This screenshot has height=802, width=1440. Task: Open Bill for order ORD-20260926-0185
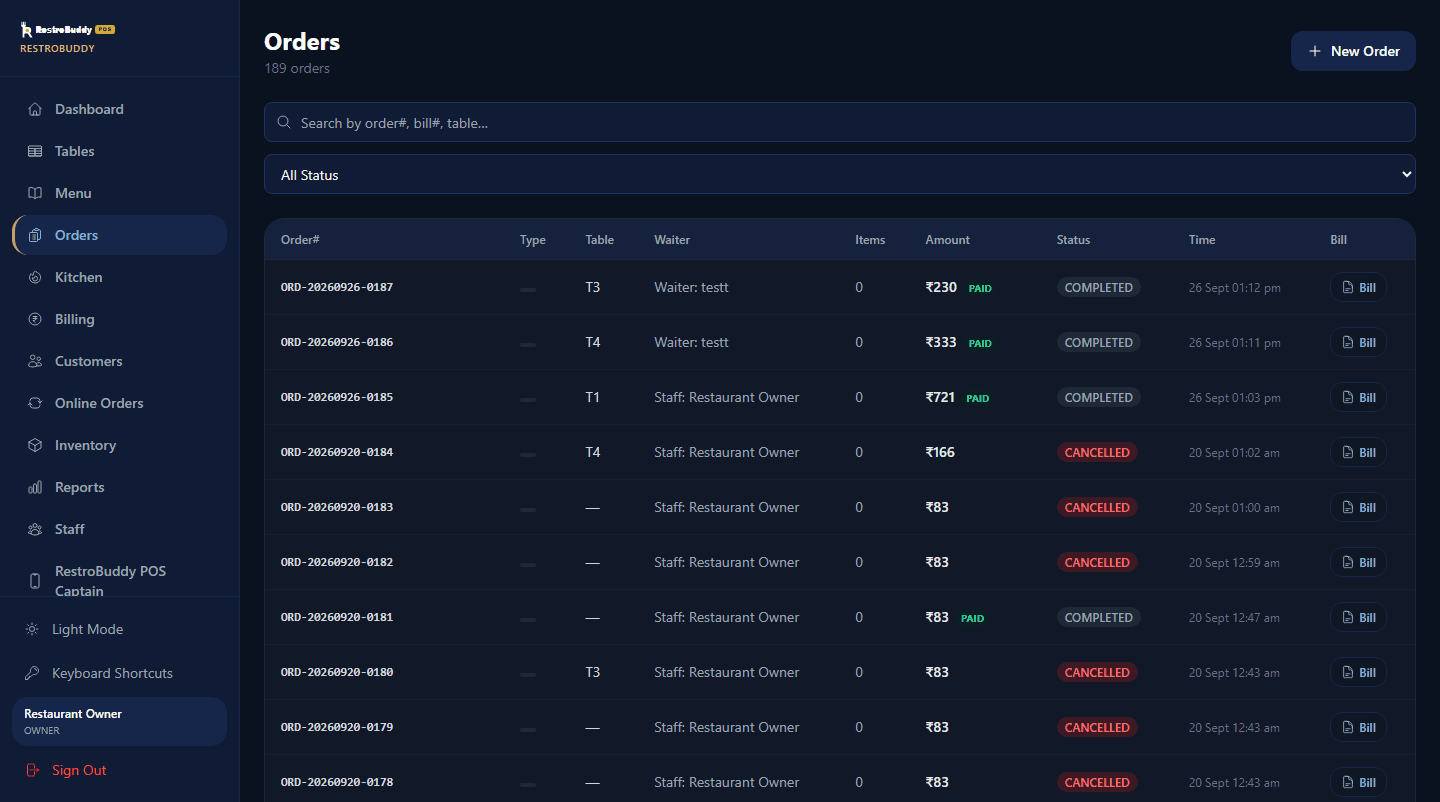[x=1358, y=397]
